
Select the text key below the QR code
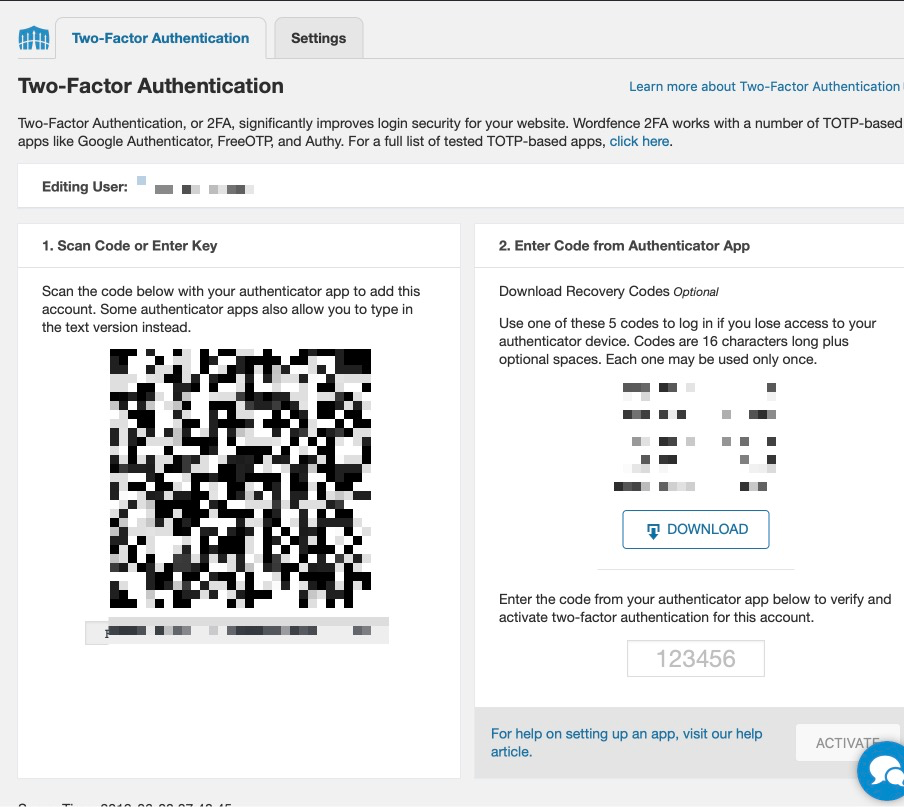[x=238, y=631]
